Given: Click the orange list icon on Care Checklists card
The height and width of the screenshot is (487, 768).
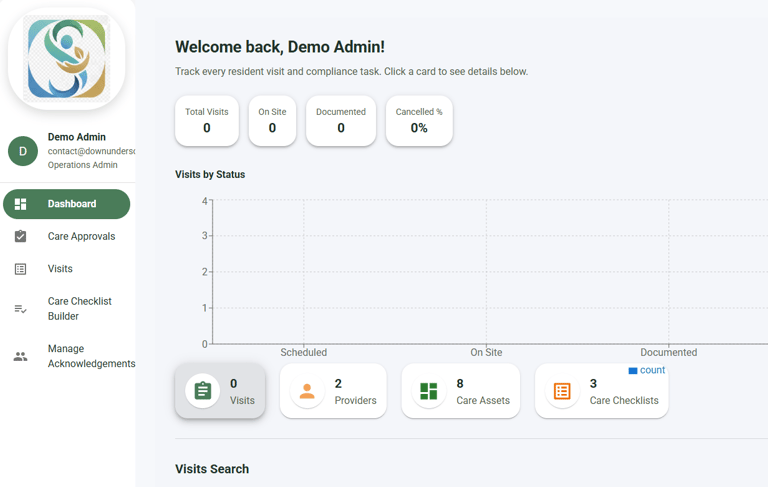Looking at the screenshot, I should pos(562,391).
